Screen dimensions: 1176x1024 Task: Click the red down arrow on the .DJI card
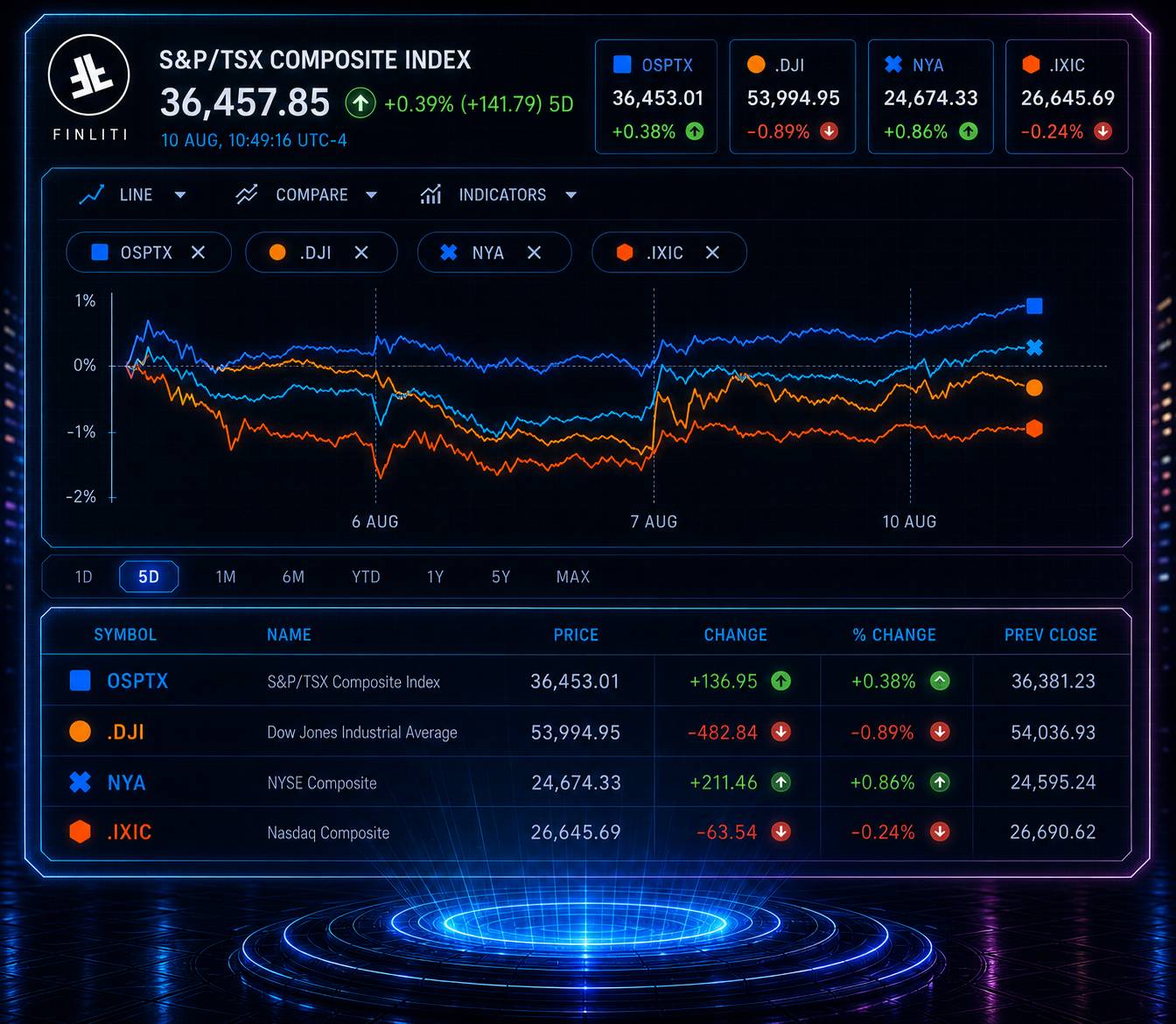click(x=829, y=131)
